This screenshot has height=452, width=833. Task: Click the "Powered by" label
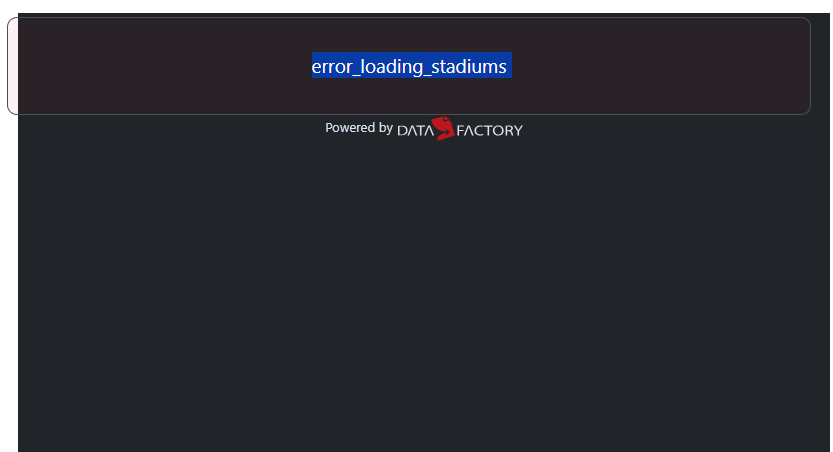click(359, 128)
